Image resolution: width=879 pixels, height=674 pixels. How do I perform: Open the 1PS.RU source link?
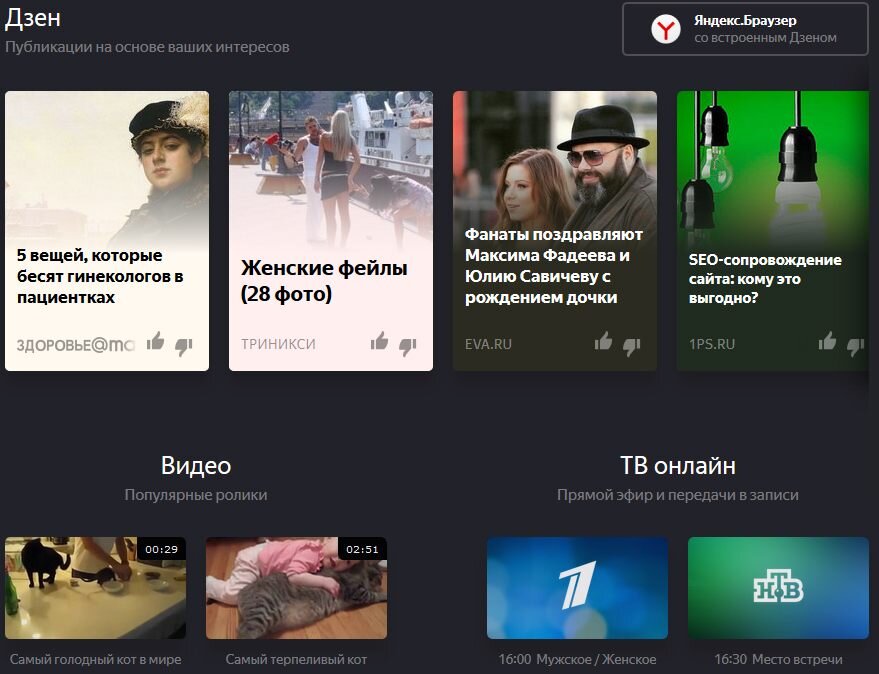(x=710, y=343)
